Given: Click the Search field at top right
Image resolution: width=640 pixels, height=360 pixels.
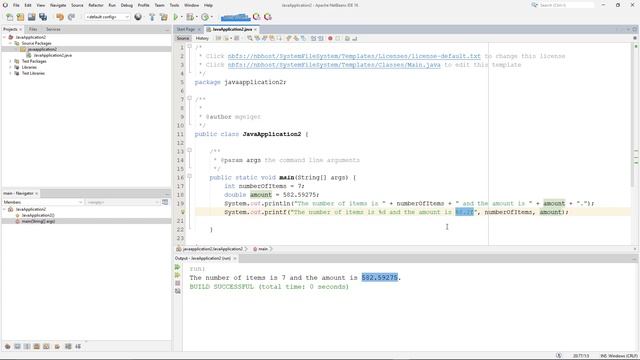Looking at the screenshot, I should click(566, 5).
